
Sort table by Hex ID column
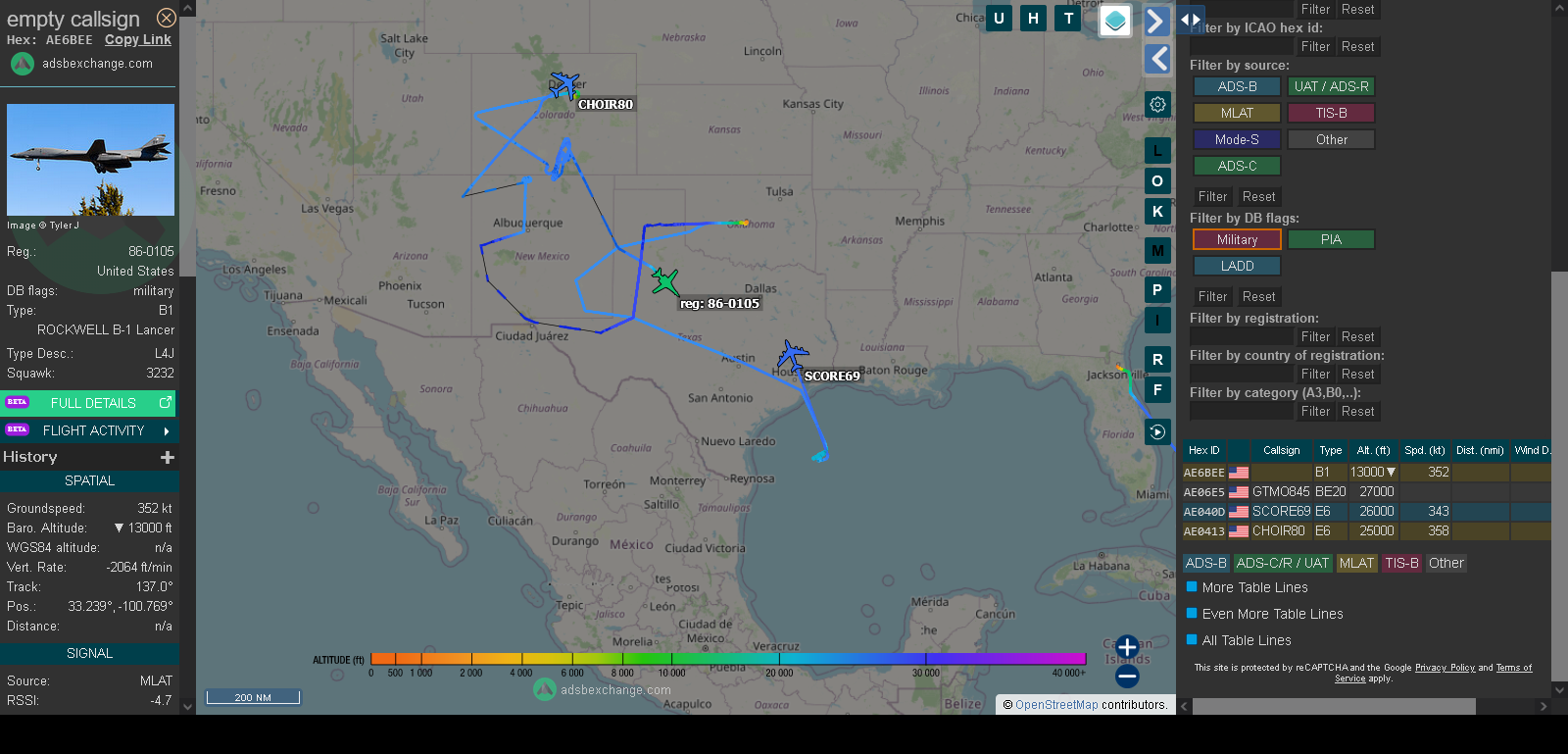coord(1203,450)
